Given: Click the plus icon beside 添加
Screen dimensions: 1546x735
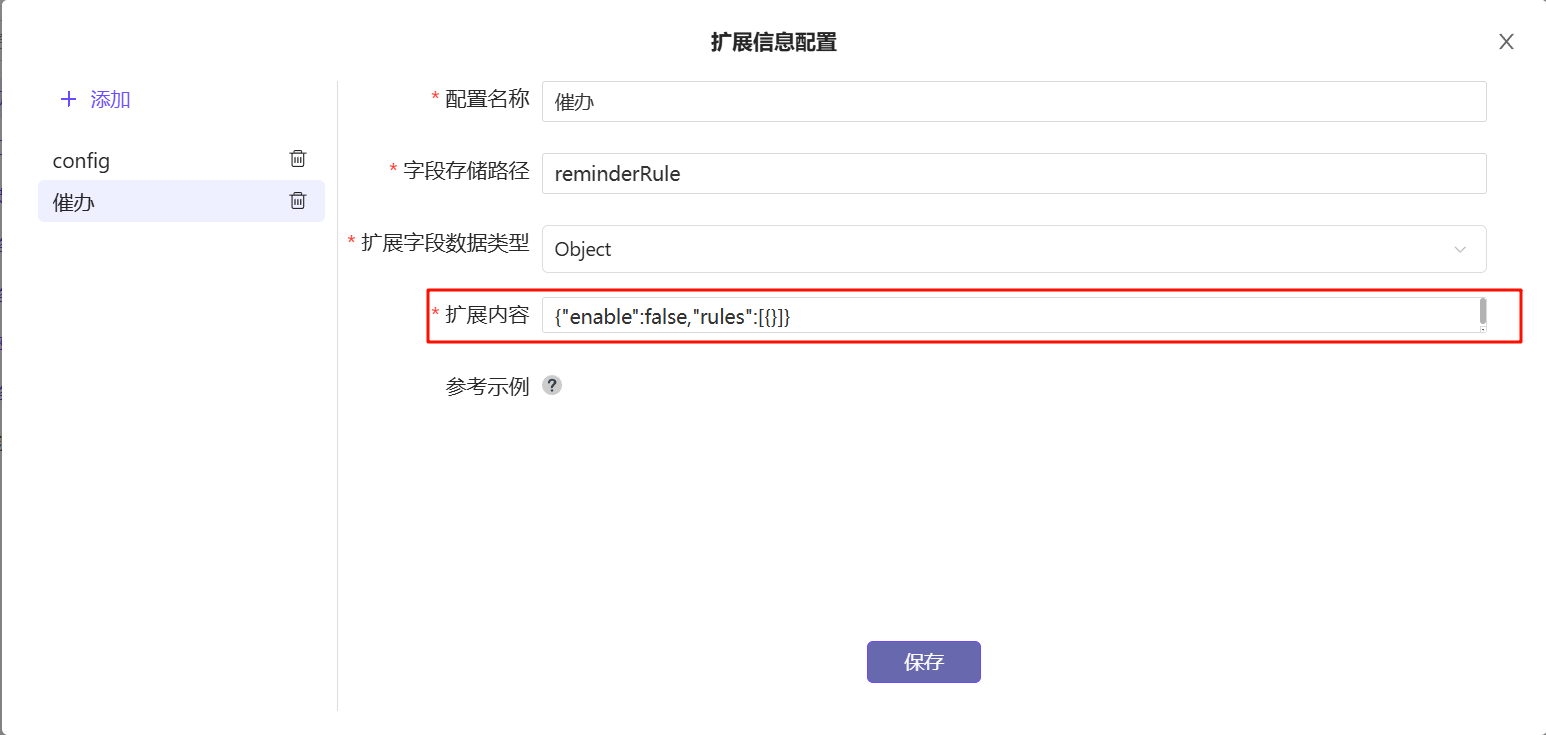Looking at the screenshot, I should 68,100.
